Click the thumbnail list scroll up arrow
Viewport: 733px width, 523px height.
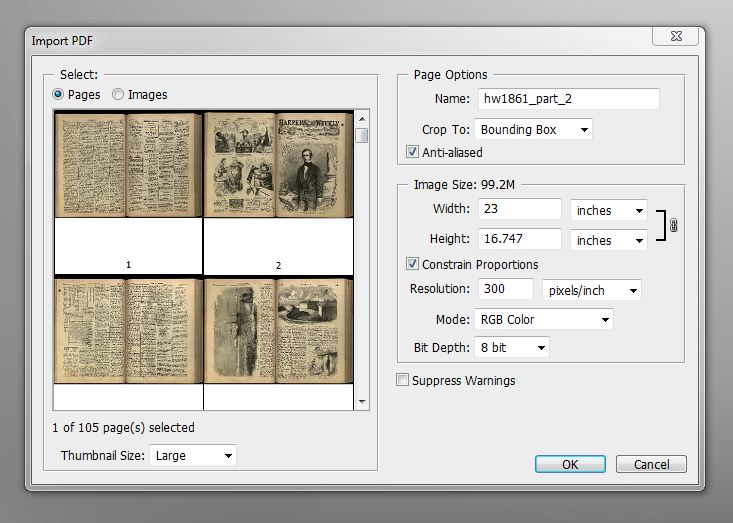coord(362,119)
